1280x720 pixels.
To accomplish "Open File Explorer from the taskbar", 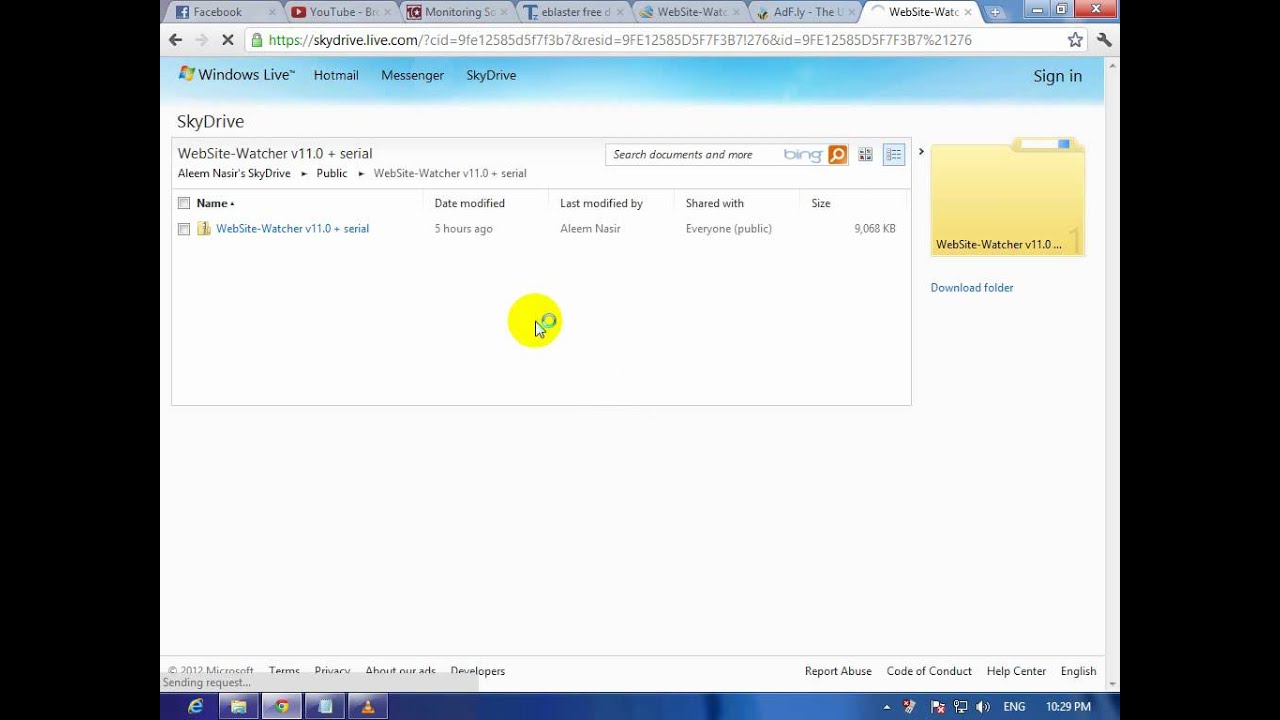I will tap(239, 706).
